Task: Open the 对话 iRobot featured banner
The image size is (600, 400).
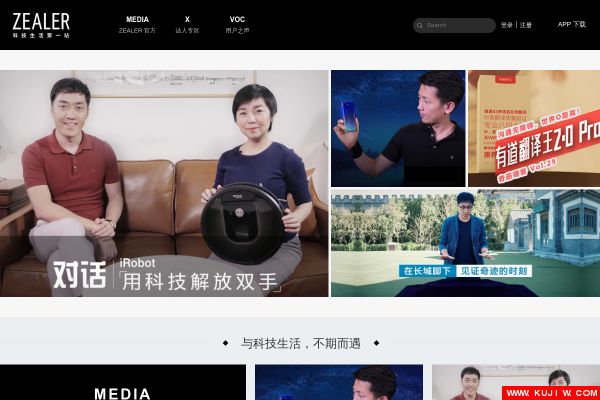Action: (x=164, y=183)
